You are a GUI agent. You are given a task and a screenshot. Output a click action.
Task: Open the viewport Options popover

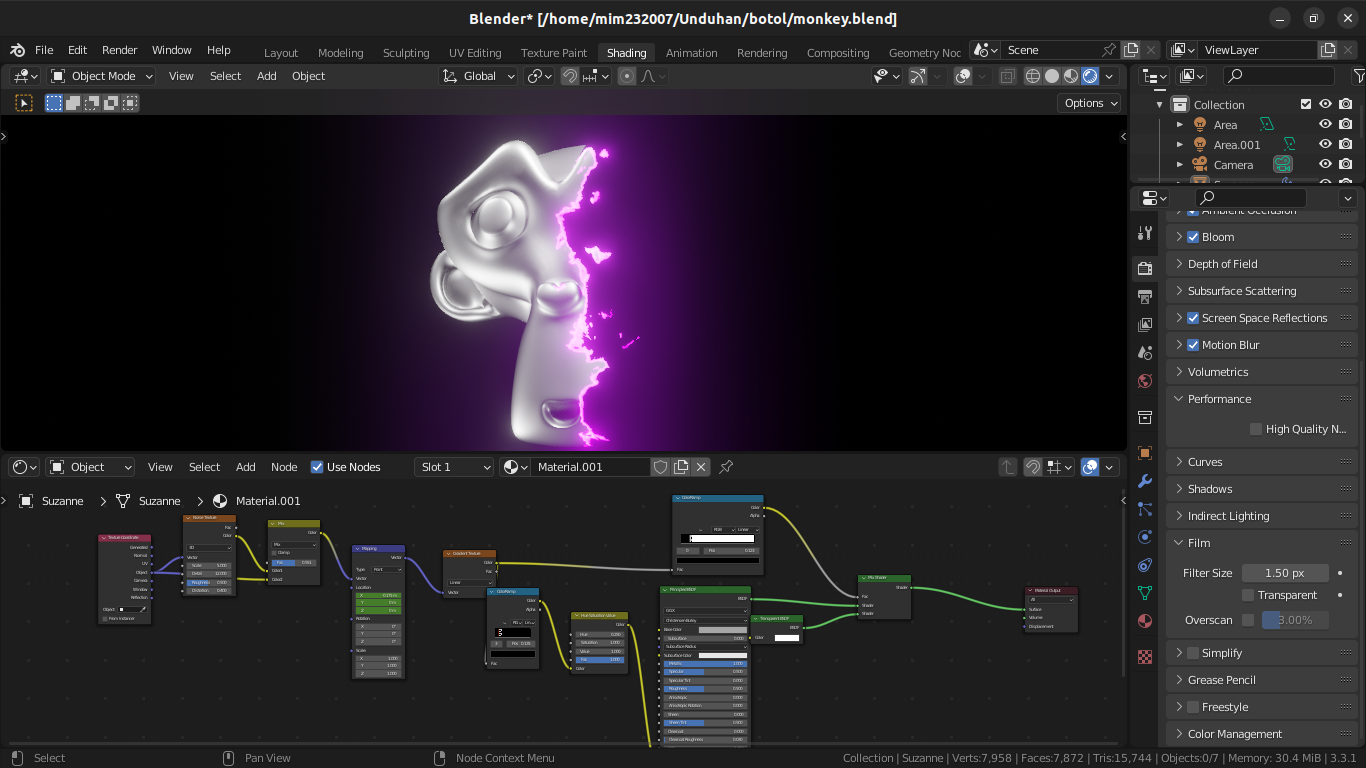click(x=1088, y=102)
